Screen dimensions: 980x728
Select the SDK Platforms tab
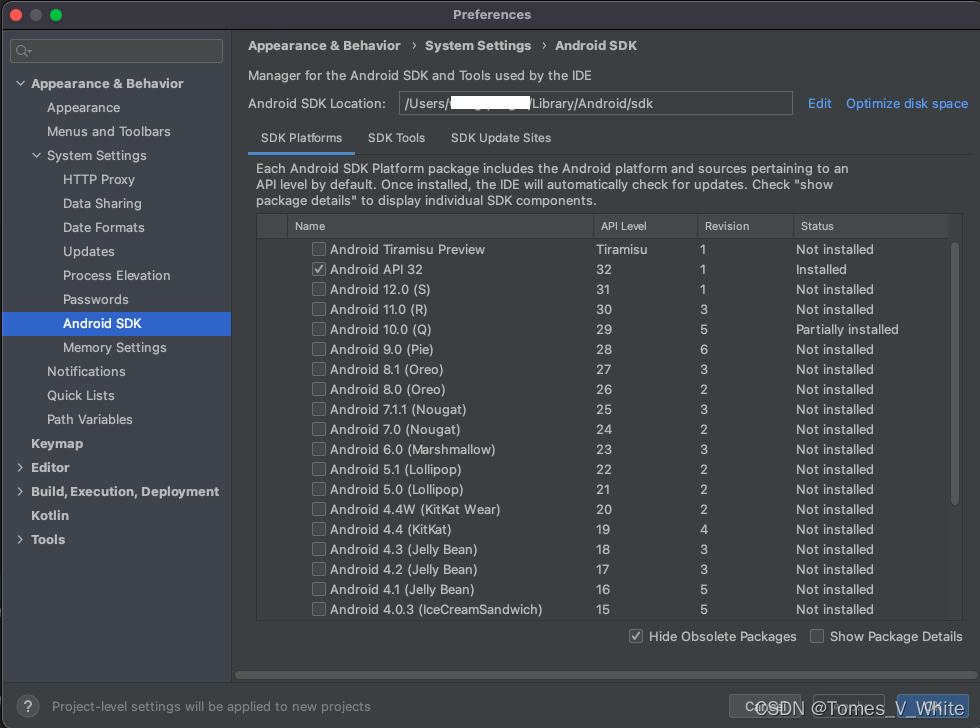coord(301,138)
